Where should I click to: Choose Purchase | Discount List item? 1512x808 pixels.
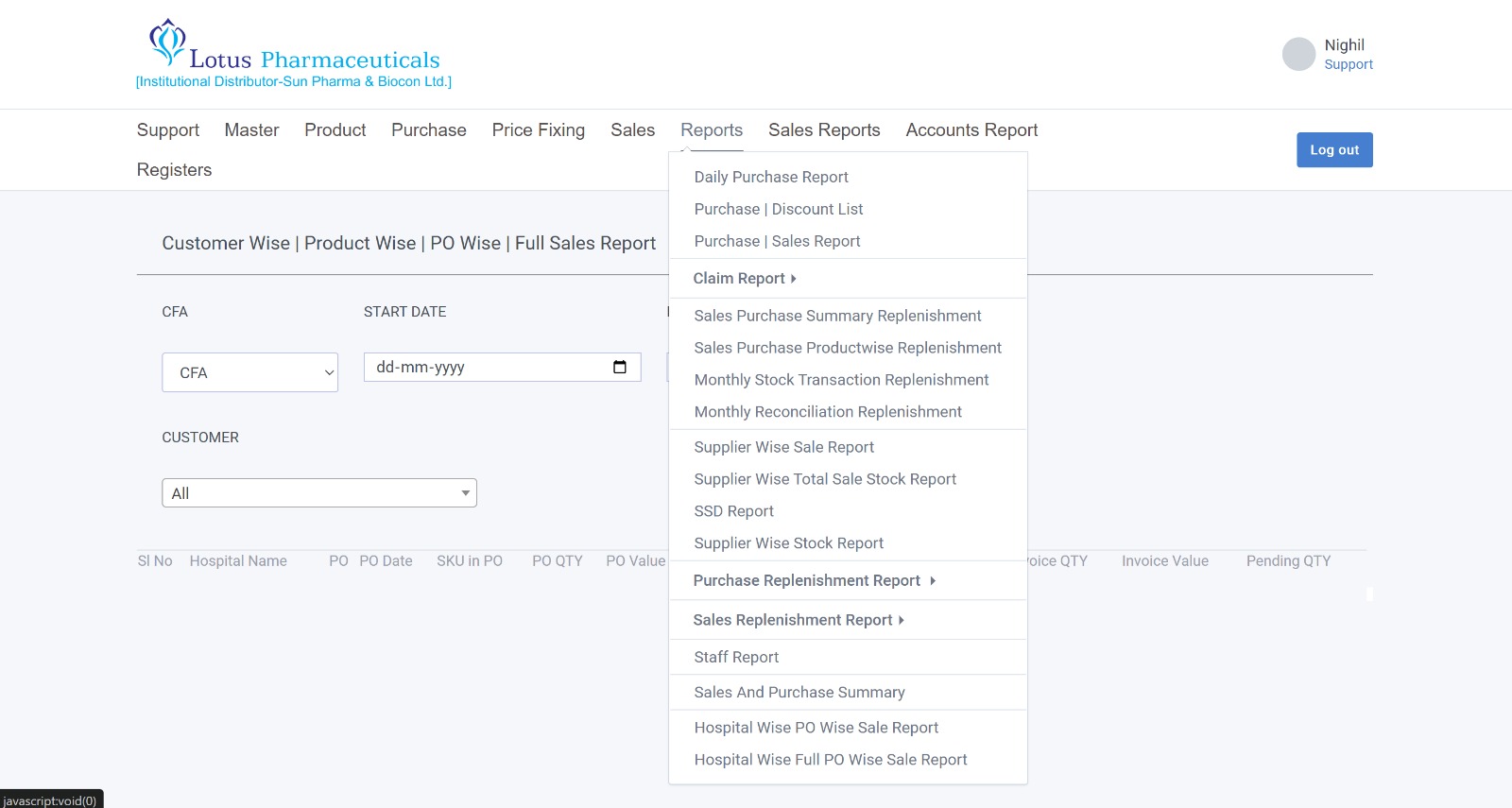click(x=778, y=210)
